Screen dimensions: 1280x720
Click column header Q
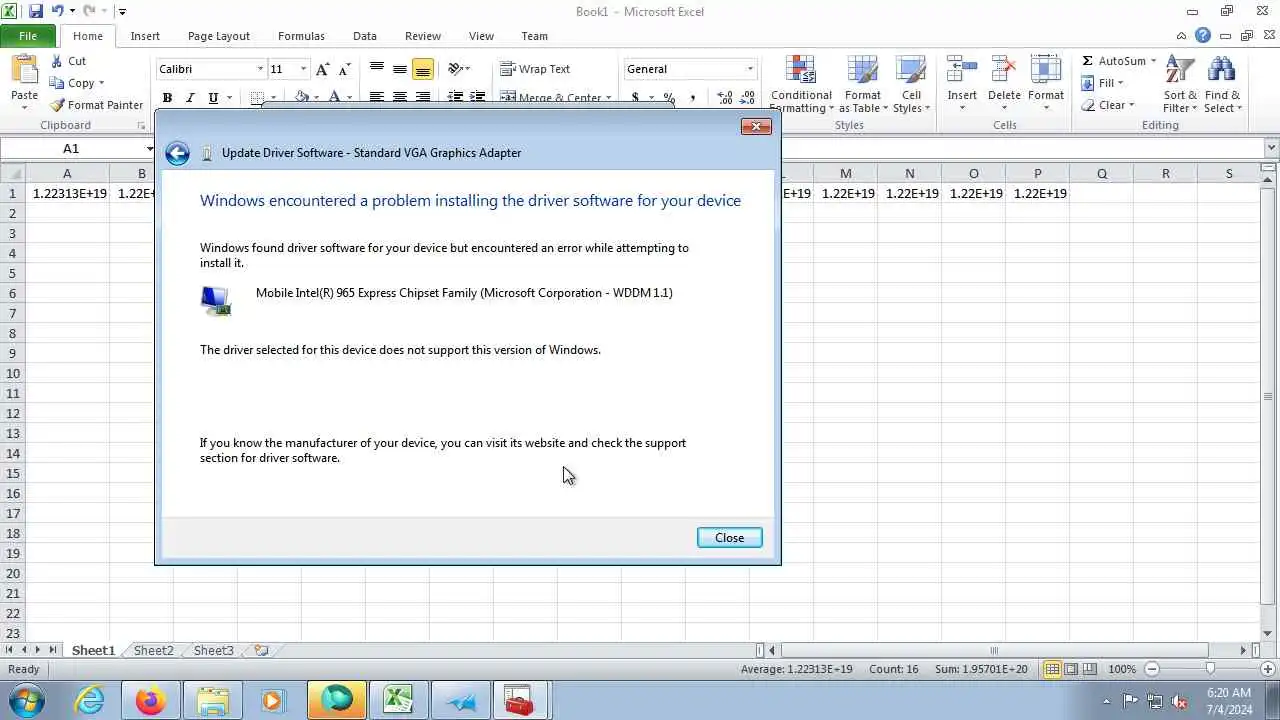pyautogui.click(x=1101, y=173)
